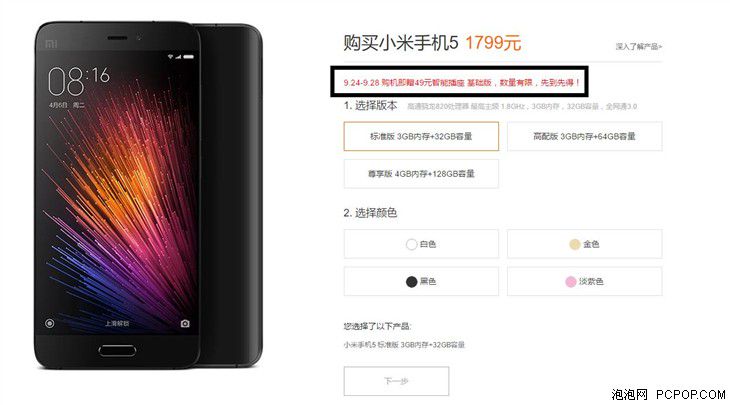Click the battery icon in phone status bar

point(189,57)
